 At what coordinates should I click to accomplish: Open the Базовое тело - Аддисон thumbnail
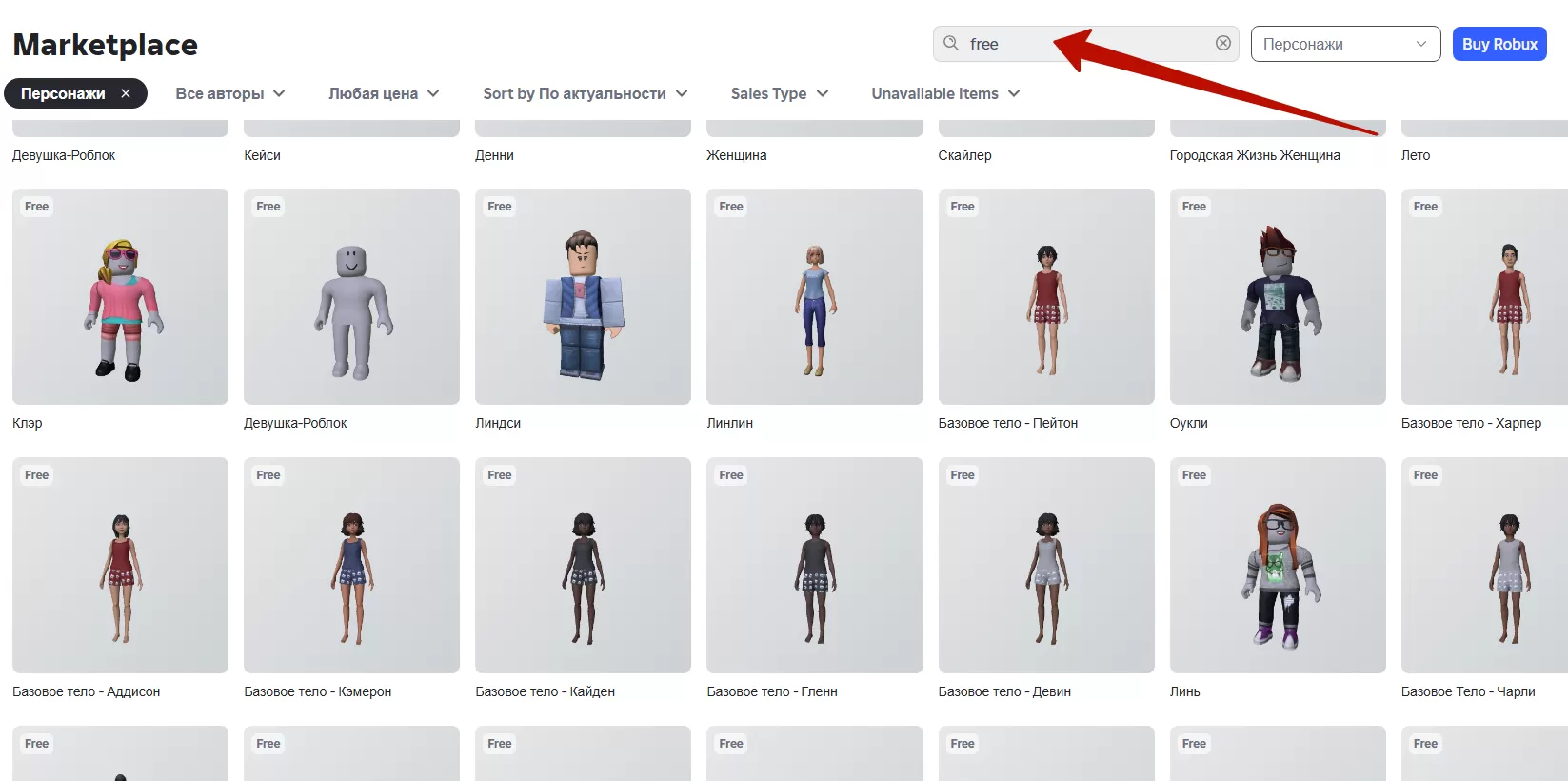[120, 565]
